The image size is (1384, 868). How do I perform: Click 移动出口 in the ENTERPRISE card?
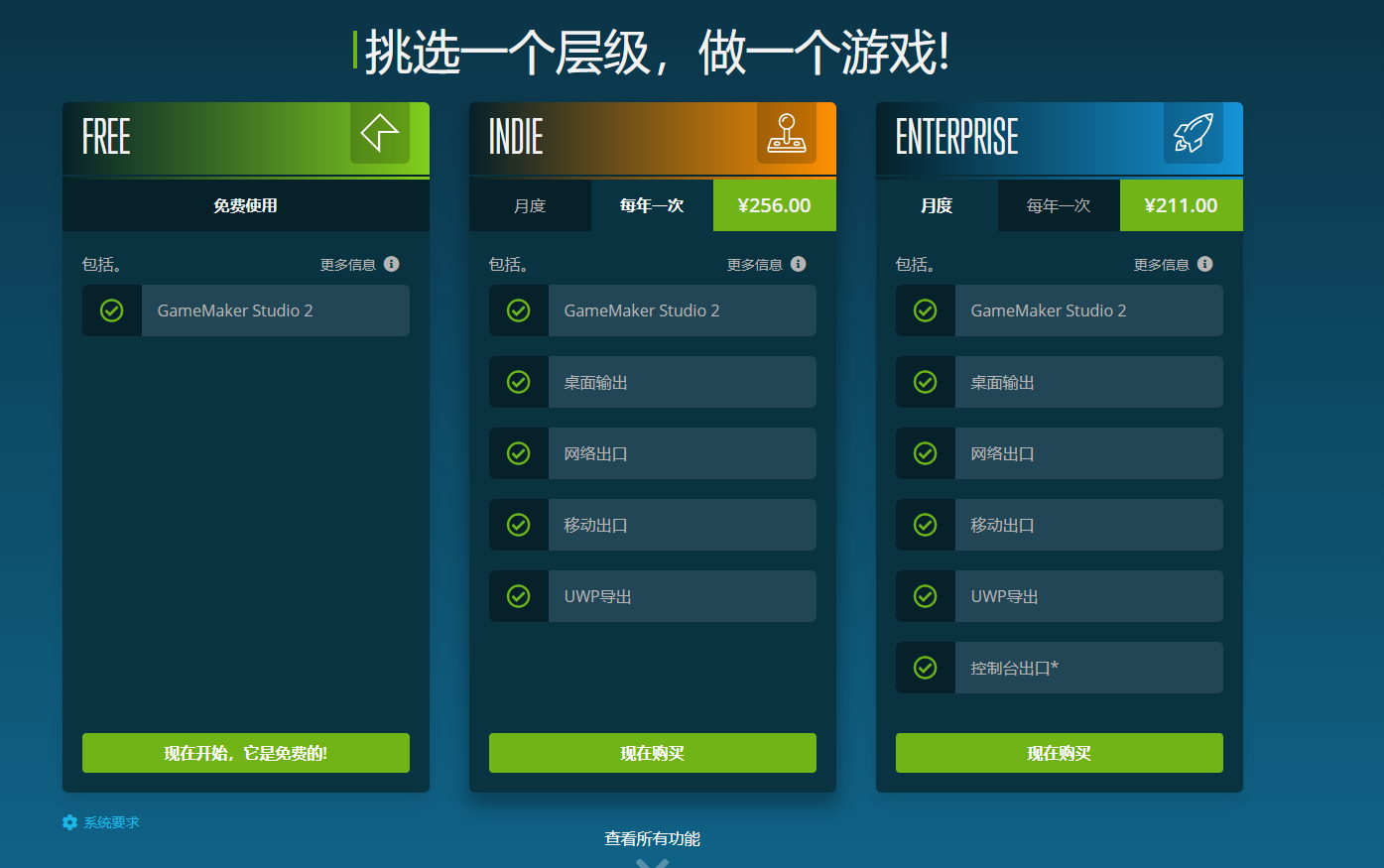point(1002,525)
